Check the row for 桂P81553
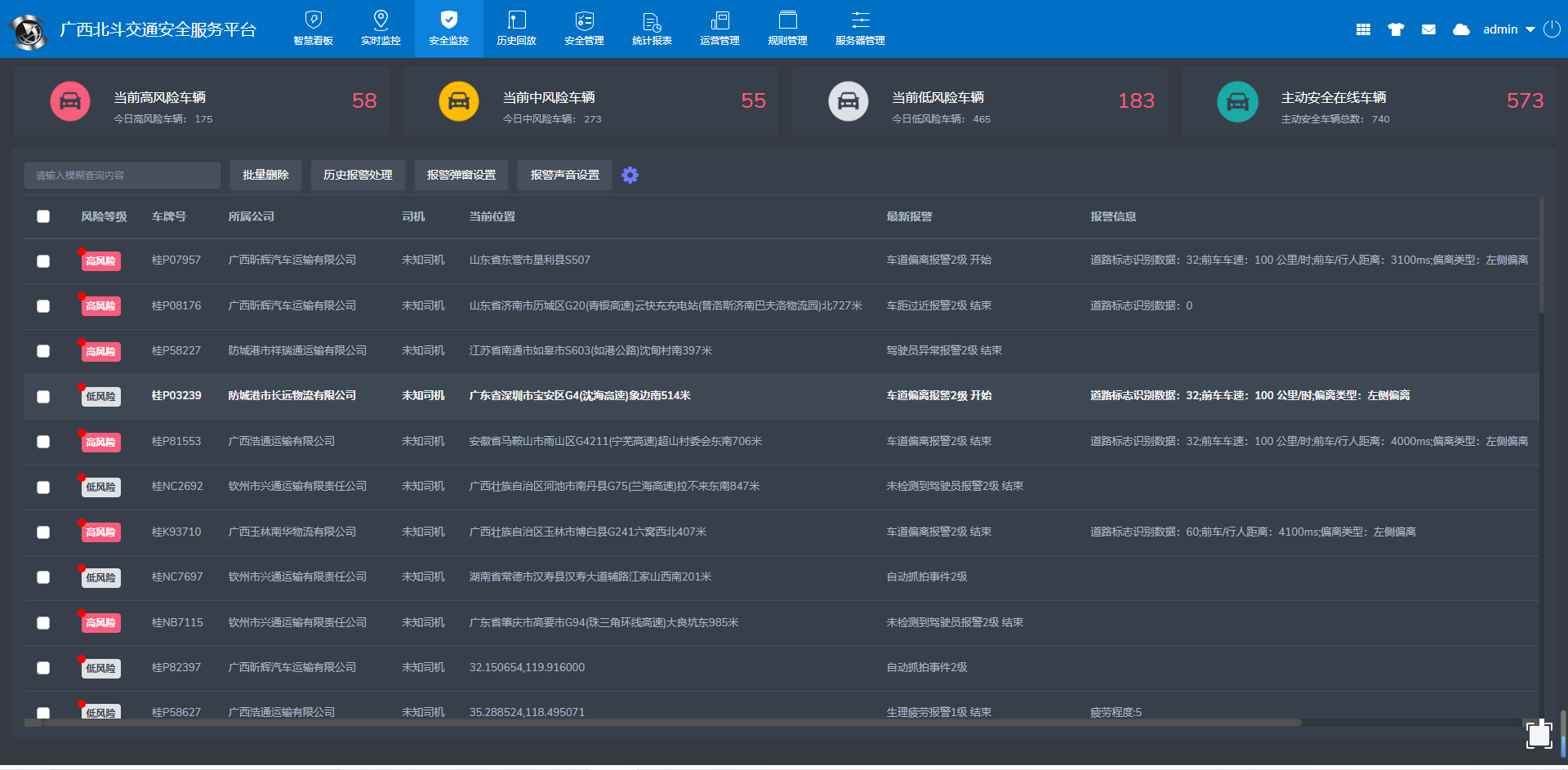1568x770 pixels. 43,442
